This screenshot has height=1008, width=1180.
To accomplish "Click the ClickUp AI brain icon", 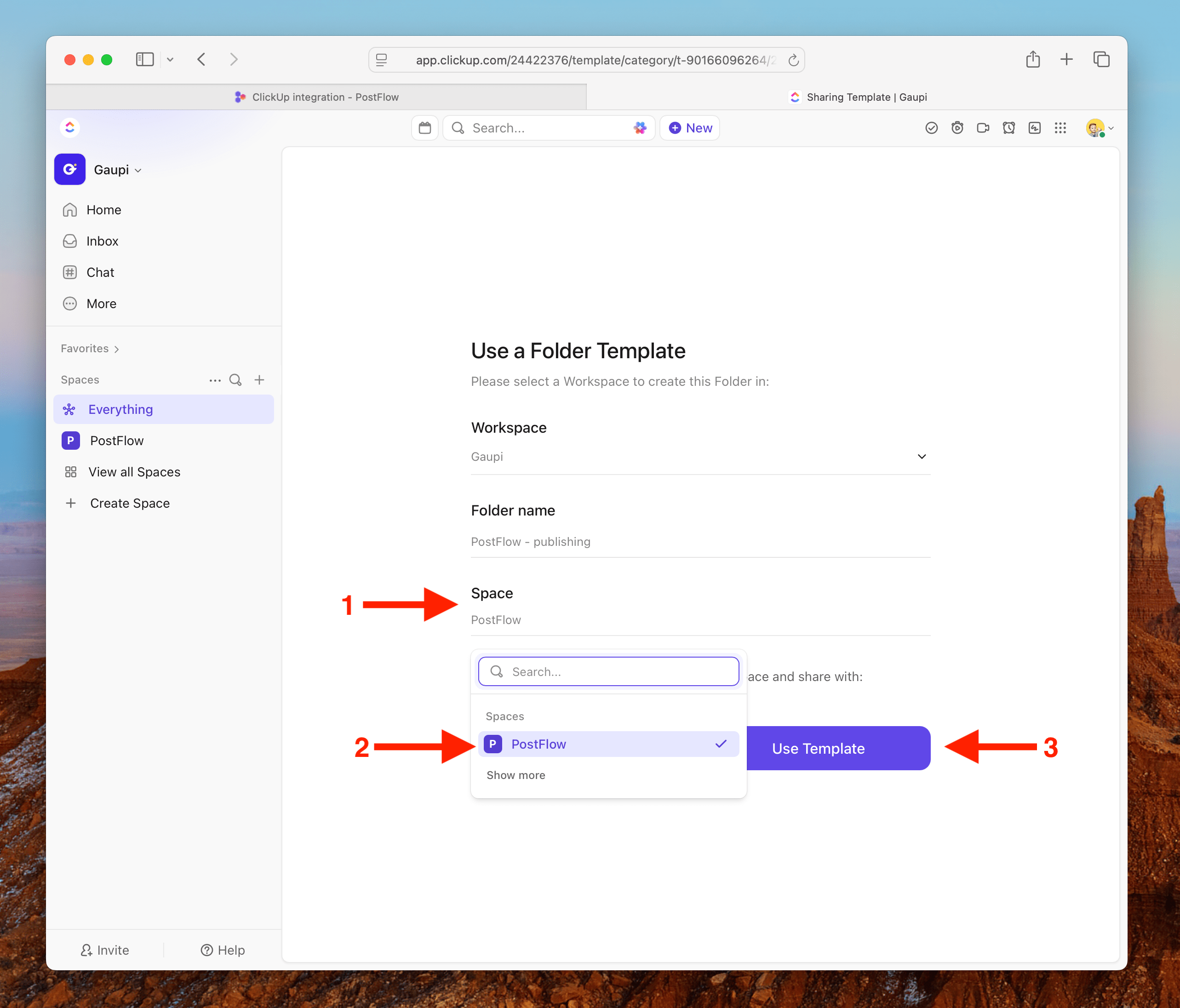I will click(x=640, y=127).
